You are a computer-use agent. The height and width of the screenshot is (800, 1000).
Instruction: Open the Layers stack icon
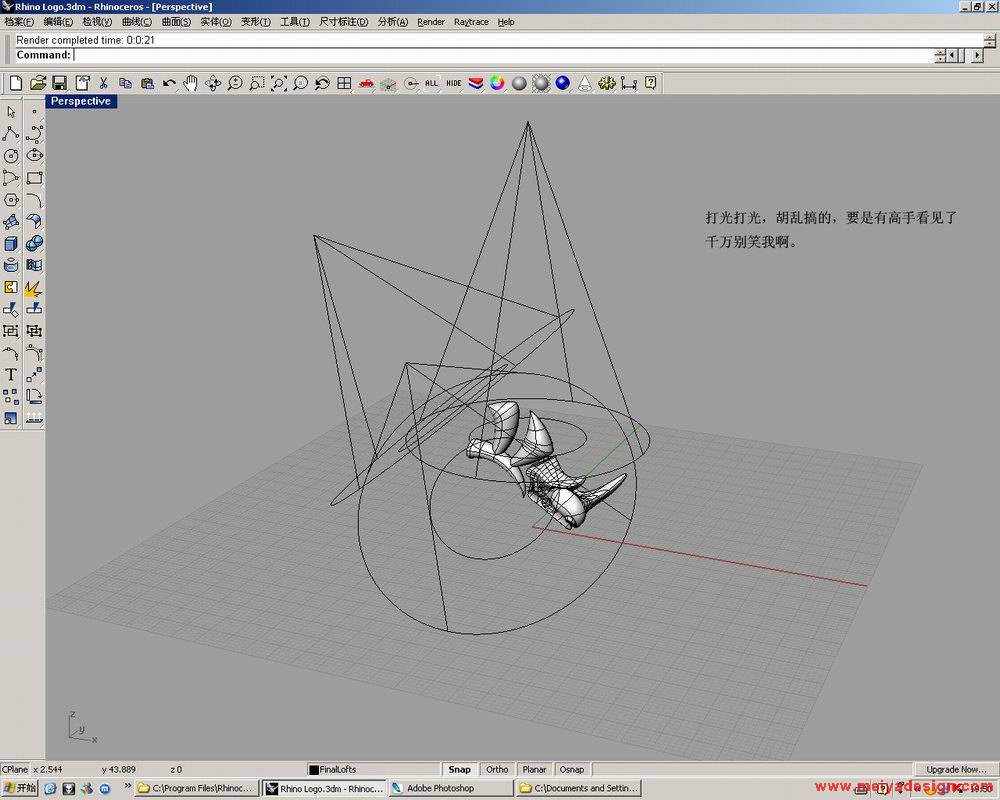[476, 83]
